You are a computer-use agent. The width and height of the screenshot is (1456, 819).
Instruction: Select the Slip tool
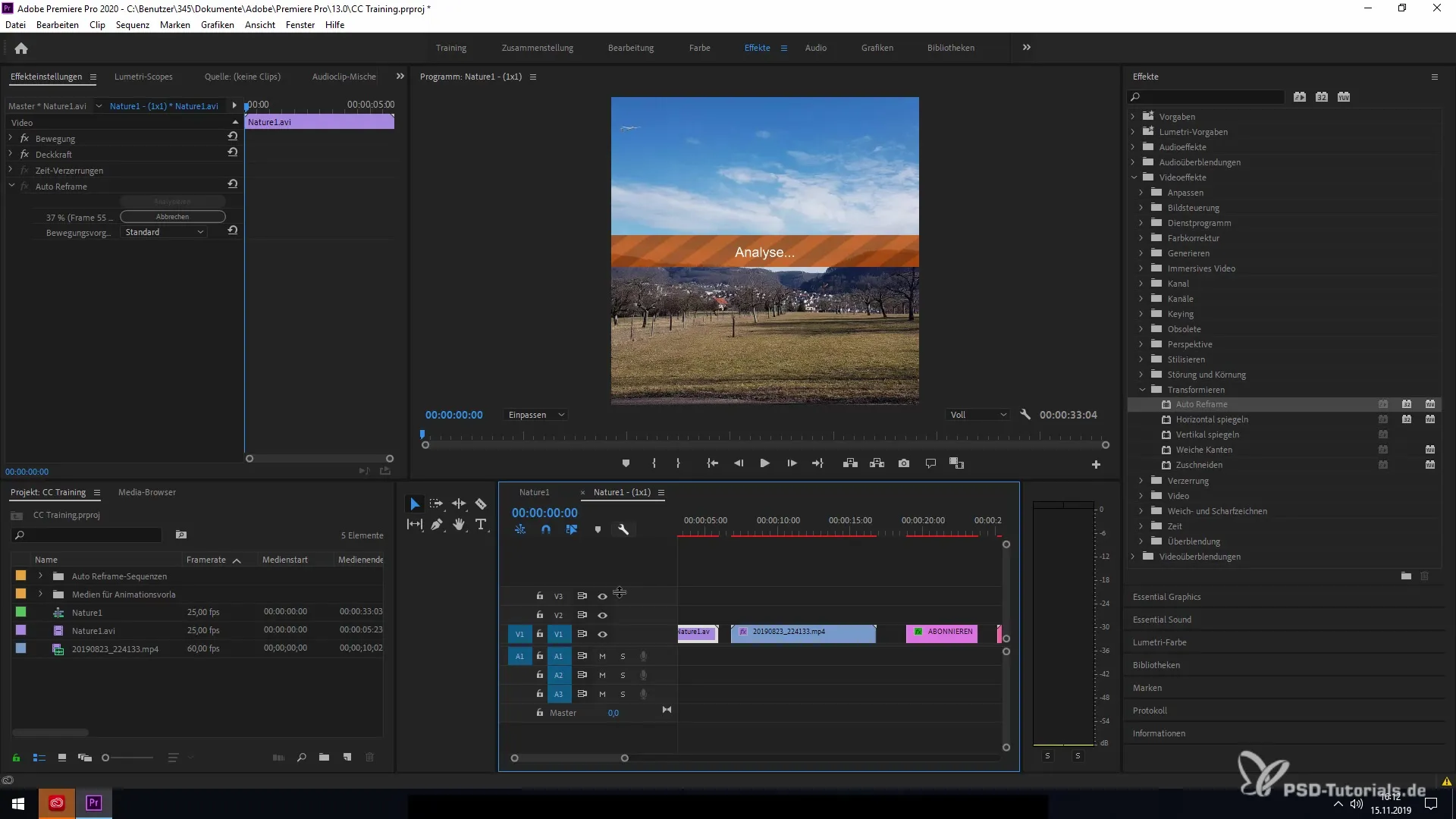coord(415,524)
